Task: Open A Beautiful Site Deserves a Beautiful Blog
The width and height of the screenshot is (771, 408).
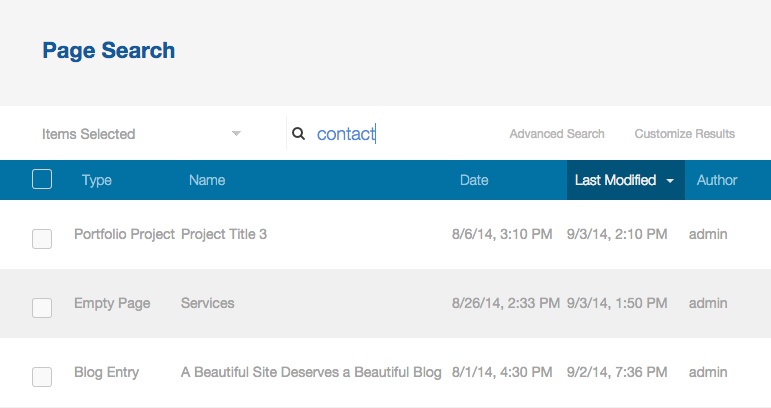Action: 311,372
